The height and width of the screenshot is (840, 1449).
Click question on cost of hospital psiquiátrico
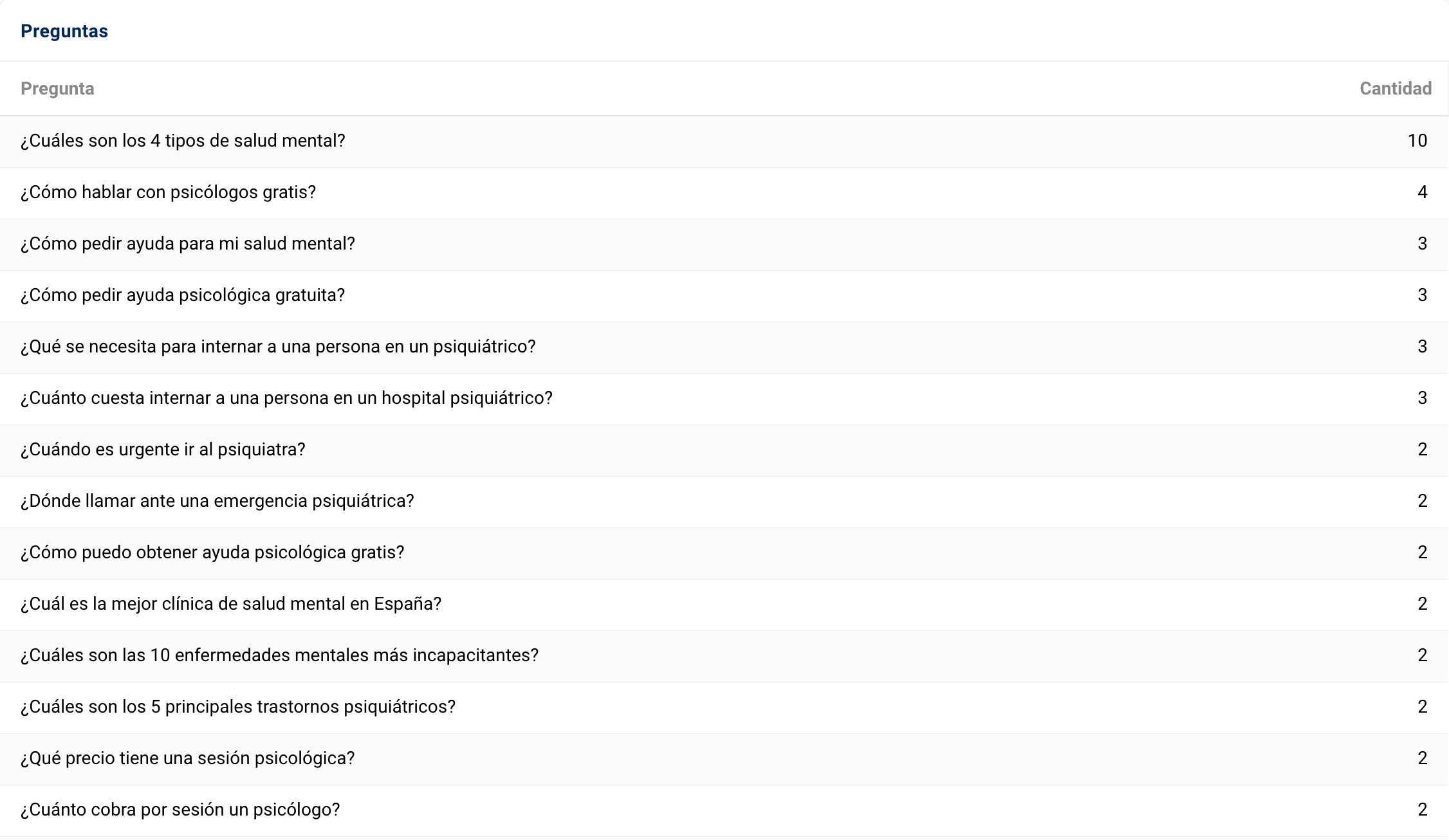286,398
